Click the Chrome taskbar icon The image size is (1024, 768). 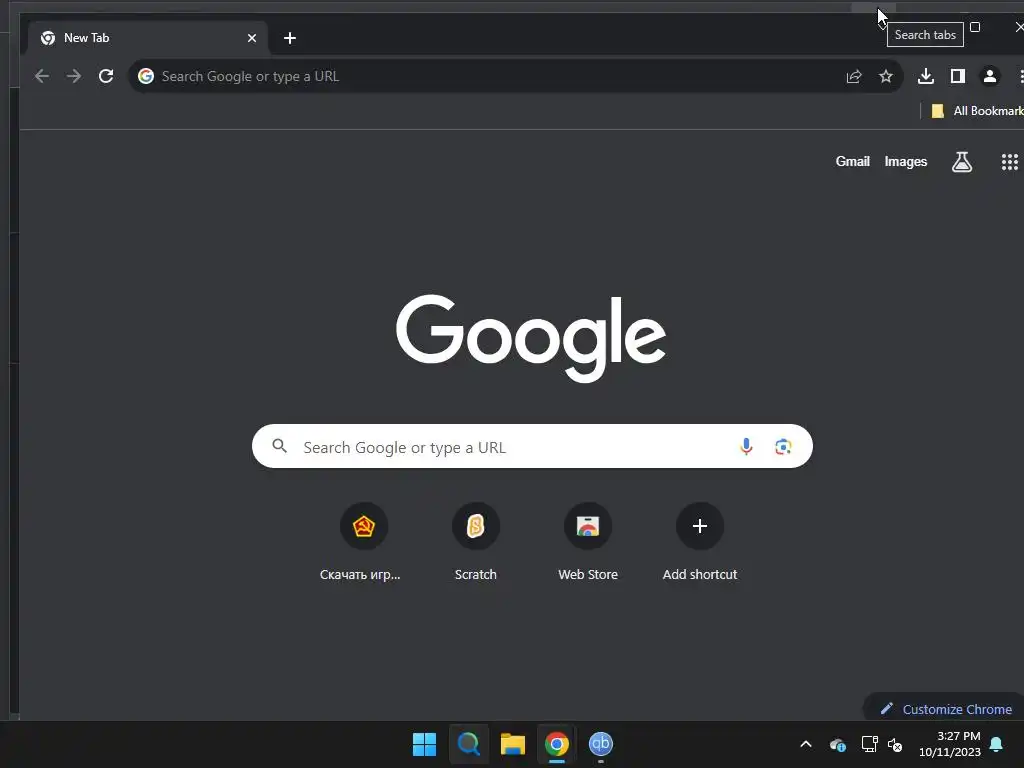pos(556,744)
